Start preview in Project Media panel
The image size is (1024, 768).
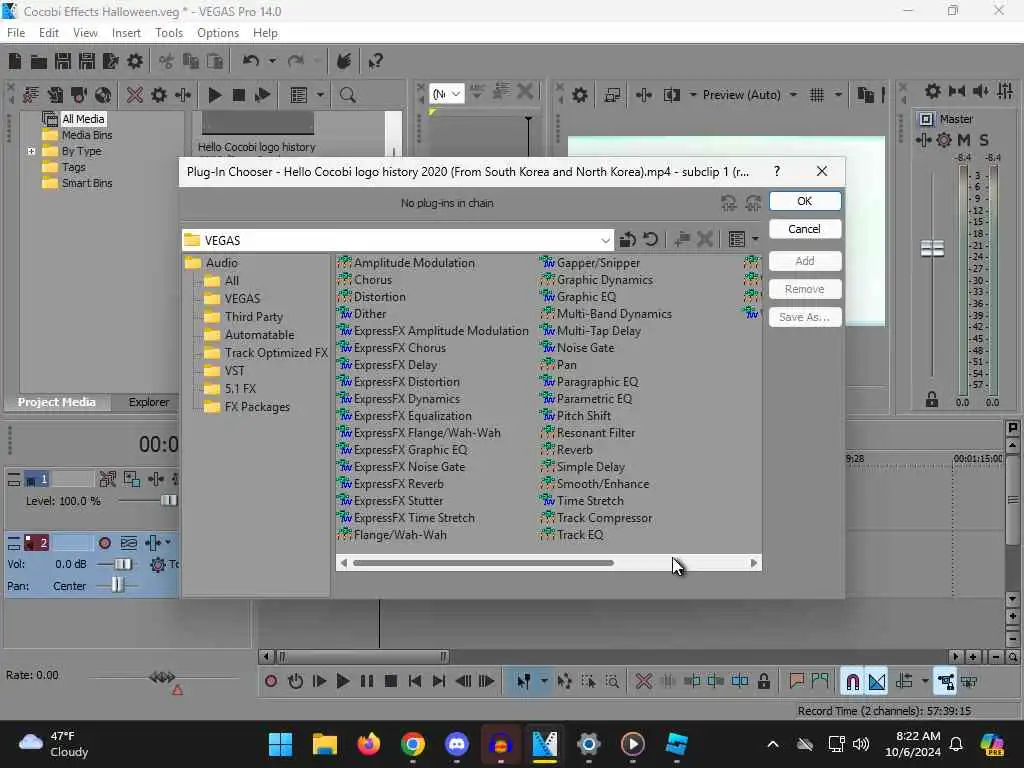(214, 95)
